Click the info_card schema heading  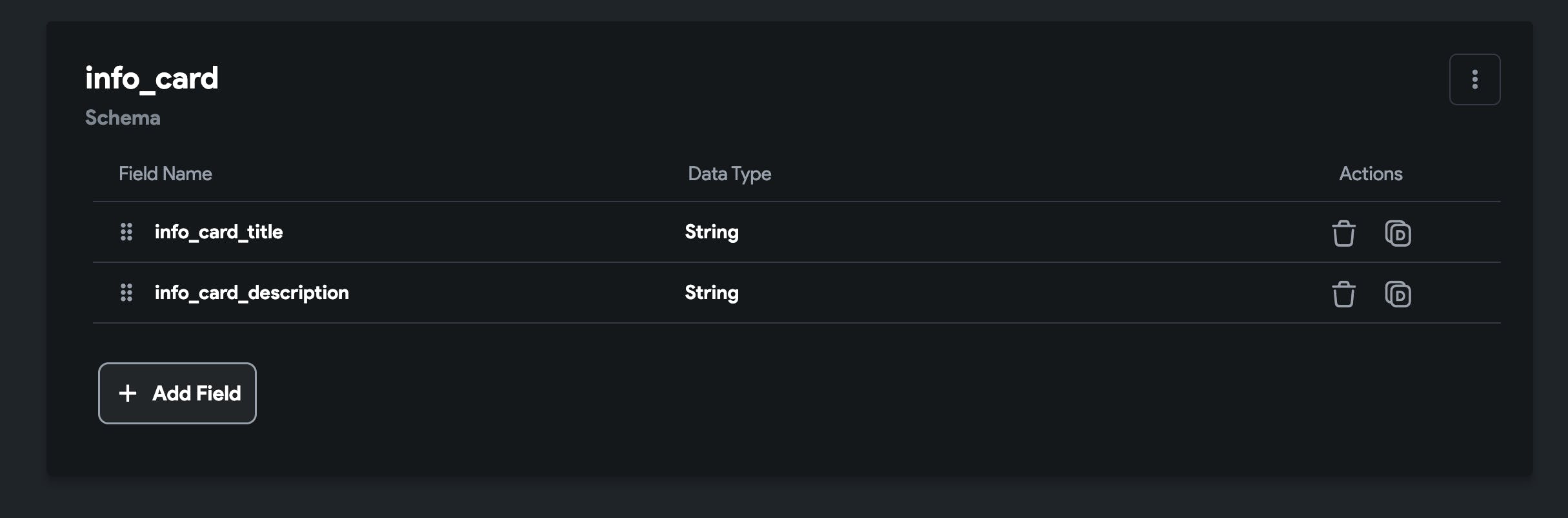pos(152,78)
